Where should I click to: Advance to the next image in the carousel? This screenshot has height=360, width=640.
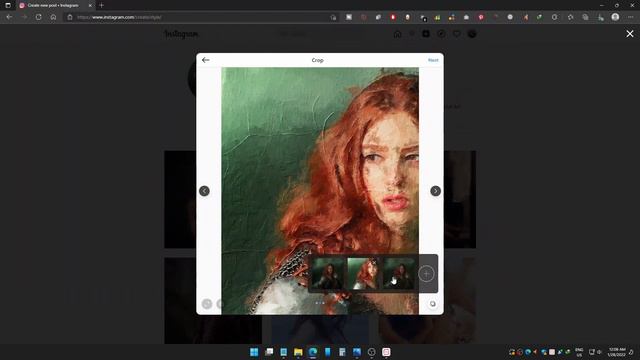pyautogui.click(x=436, y=191)
